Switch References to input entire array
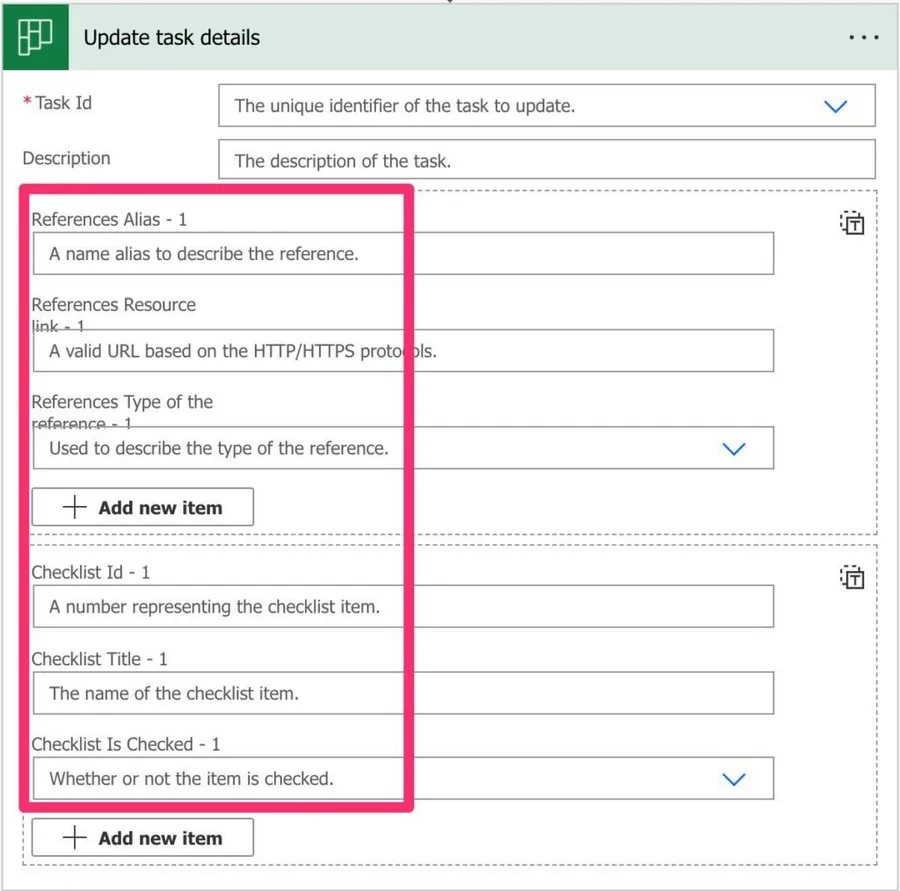The width and height of the screenshot is (900, 891). [x=851, y=224]
